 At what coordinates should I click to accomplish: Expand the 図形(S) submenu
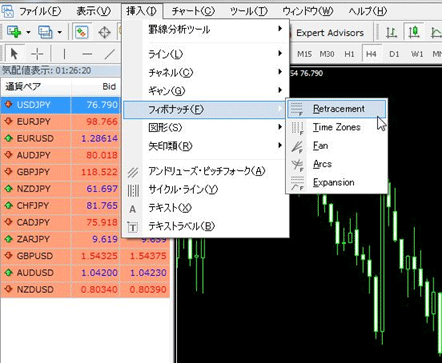(206, 127)
